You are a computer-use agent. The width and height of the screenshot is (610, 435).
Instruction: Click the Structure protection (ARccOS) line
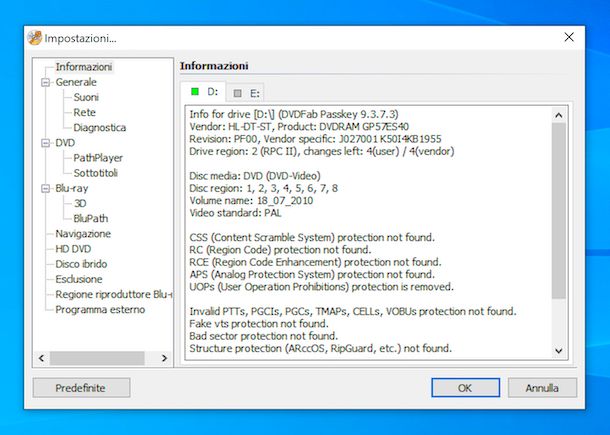tap(321, 348)
